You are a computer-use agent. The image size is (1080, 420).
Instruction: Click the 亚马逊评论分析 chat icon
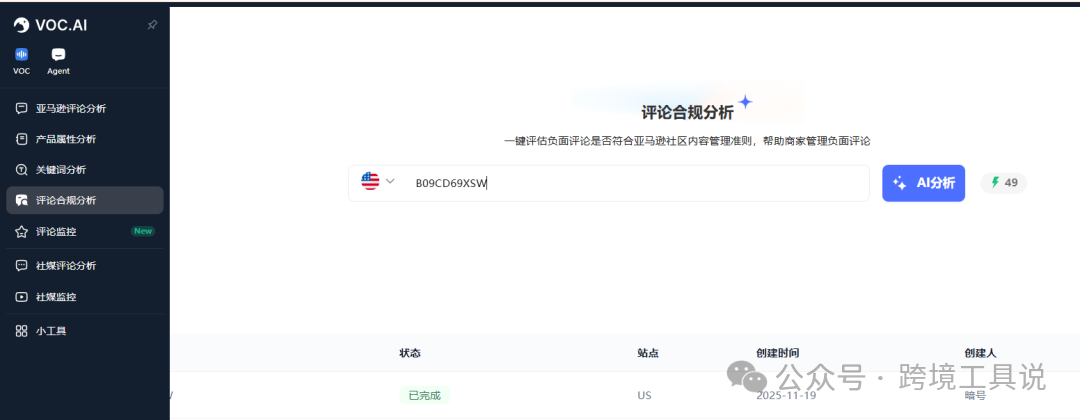(21, 108)
